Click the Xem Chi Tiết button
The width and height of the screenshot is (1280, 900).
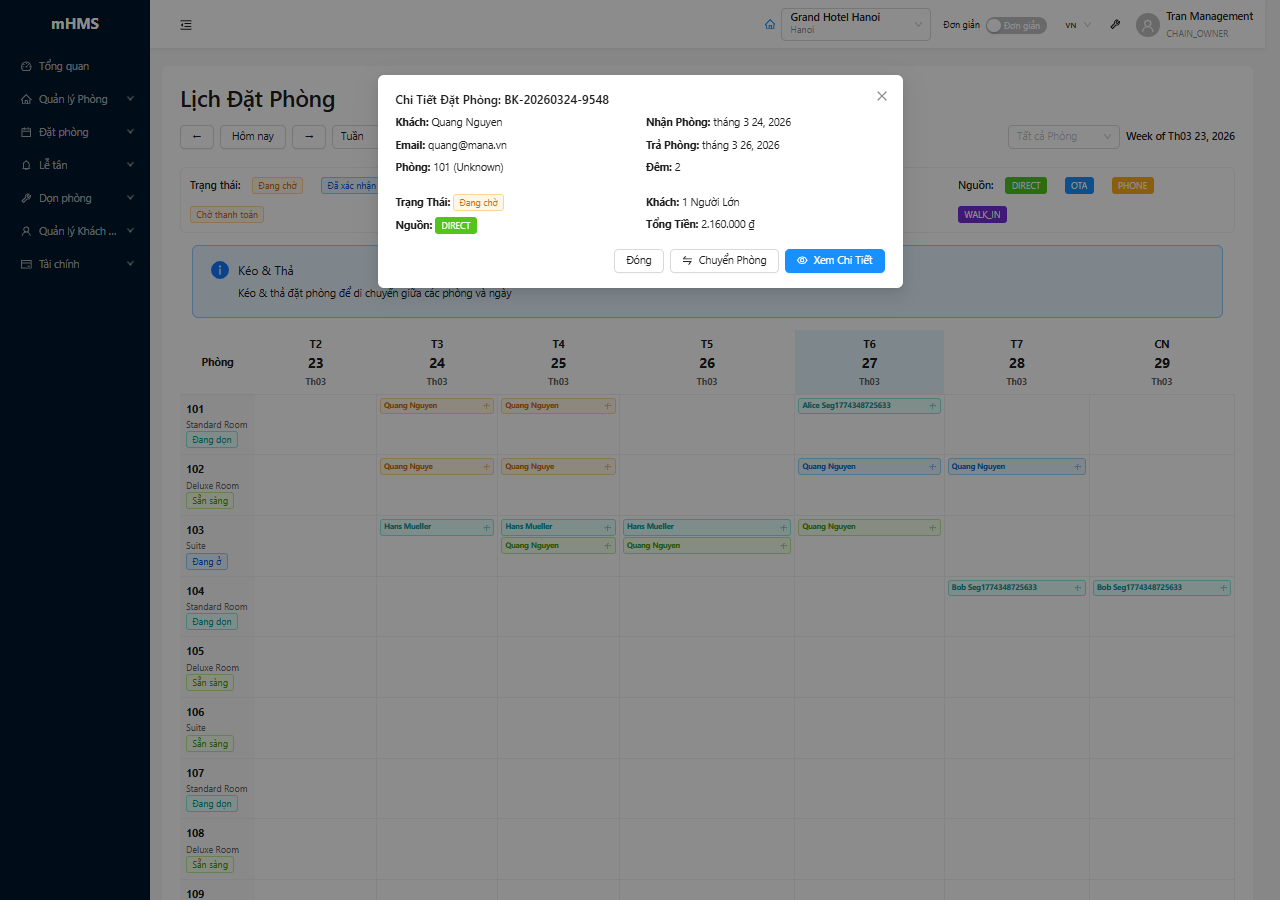(x=834, y=261)
